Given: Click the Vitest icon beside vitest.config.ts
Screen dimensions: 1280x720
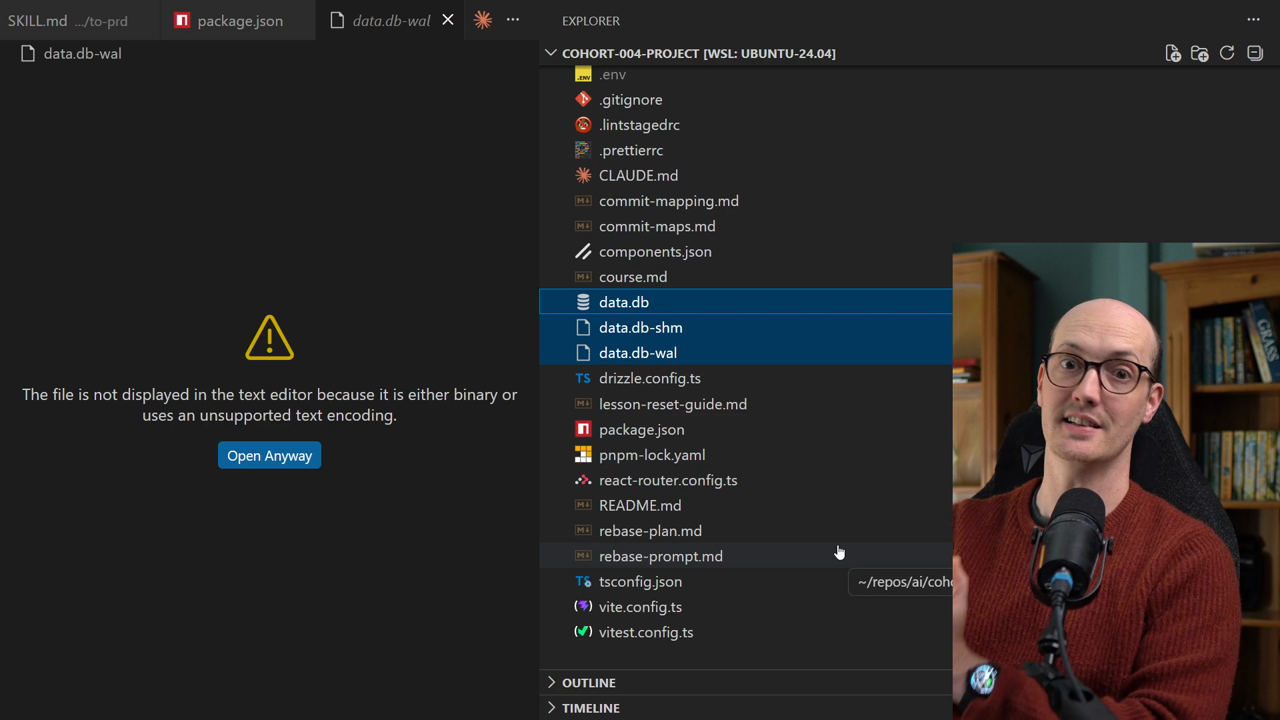Looking at the screenshot, I should coord(583,632).
